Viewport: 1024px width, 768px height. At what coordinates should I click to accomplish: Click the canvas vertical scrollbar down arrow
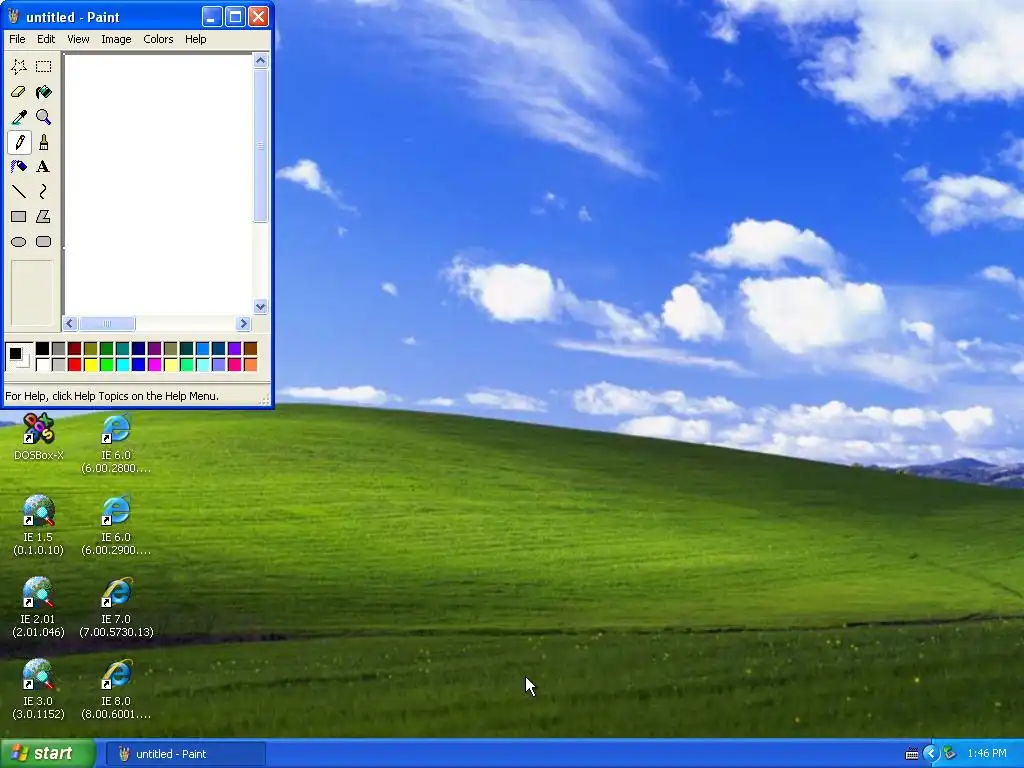click(x=260, y=306)
